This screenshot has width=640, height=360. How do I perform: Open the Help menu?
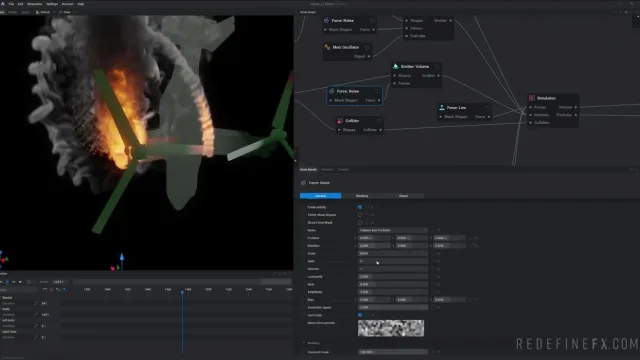click(x=81, y=4)
